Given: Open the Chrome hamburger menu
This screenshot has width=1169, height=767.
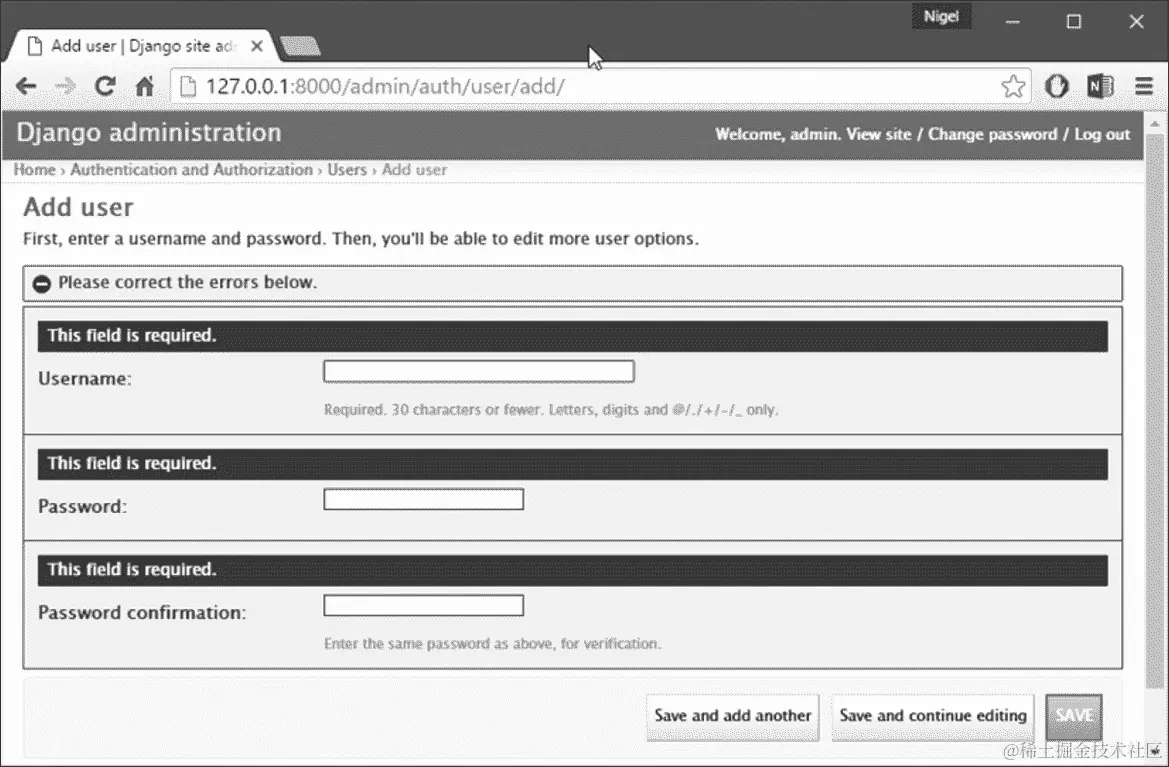Looking at the screenshot, I should pyautogui.click(x=1144, y=86).
